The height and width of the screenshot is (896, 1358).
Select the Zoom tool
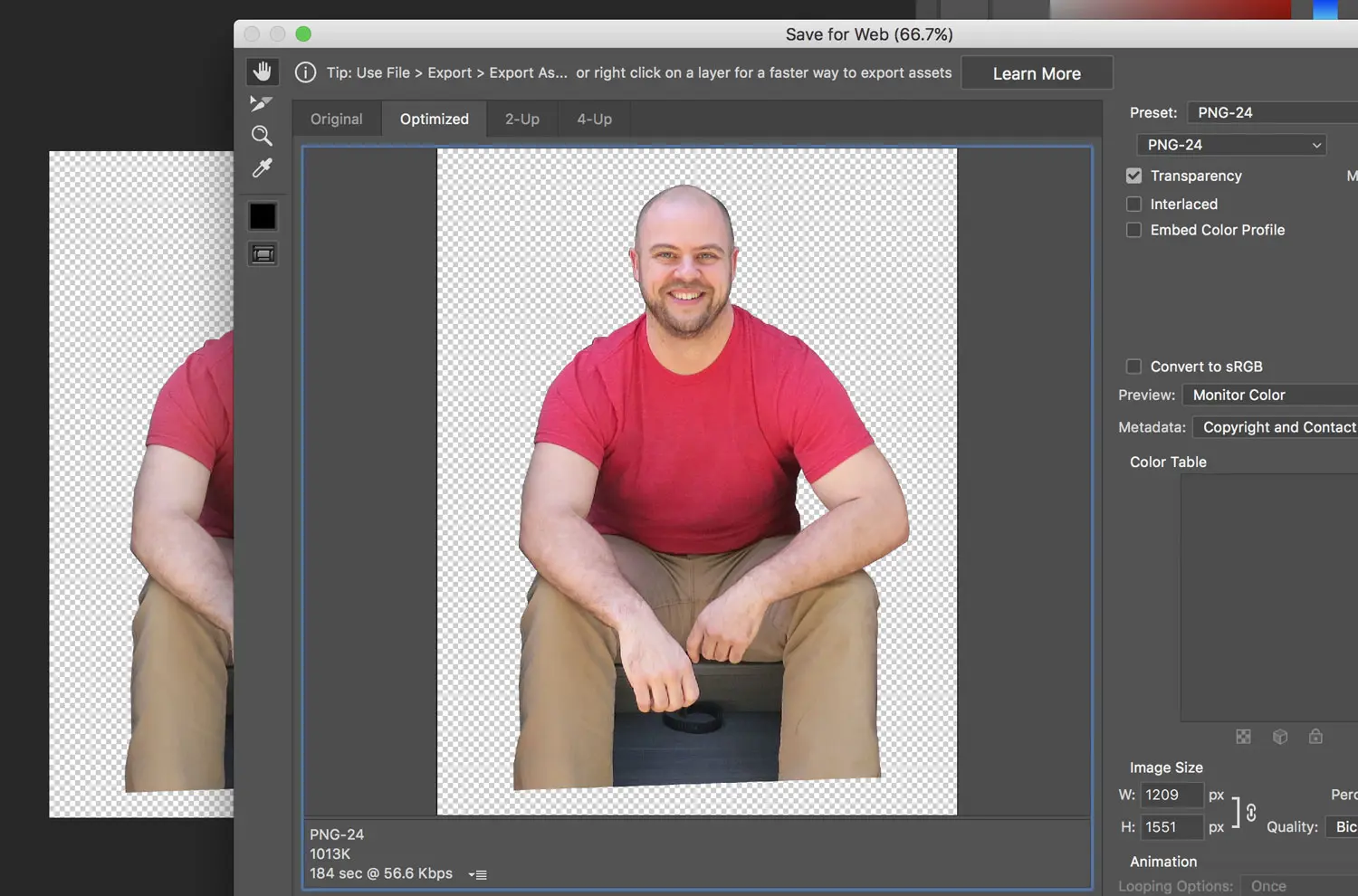point(262,136)
